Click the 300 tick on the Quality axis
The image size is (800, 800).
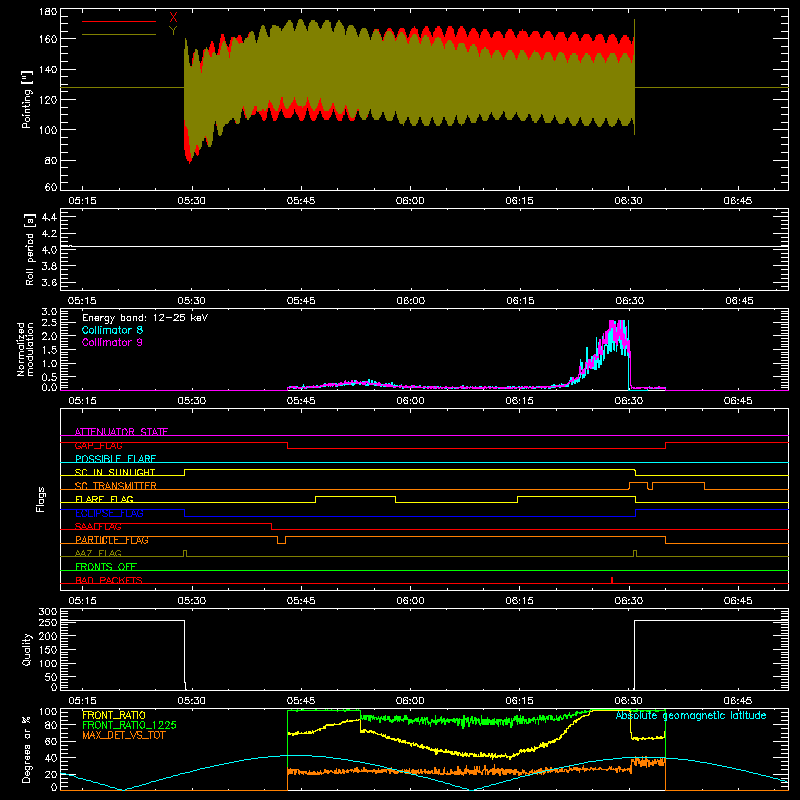[48, 612]
